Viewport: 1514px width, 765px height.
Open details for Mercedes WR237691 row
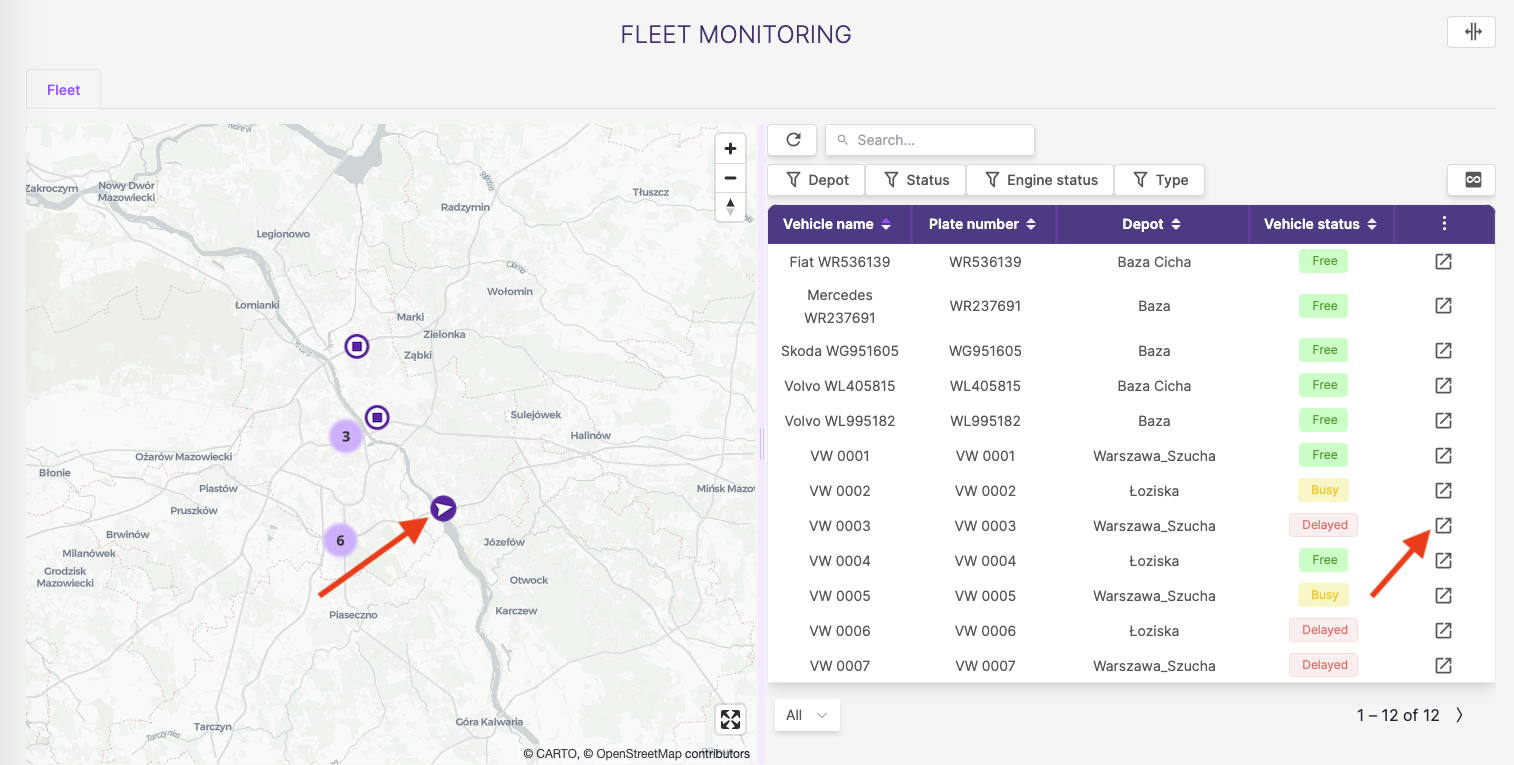(x=1443, y=306)
